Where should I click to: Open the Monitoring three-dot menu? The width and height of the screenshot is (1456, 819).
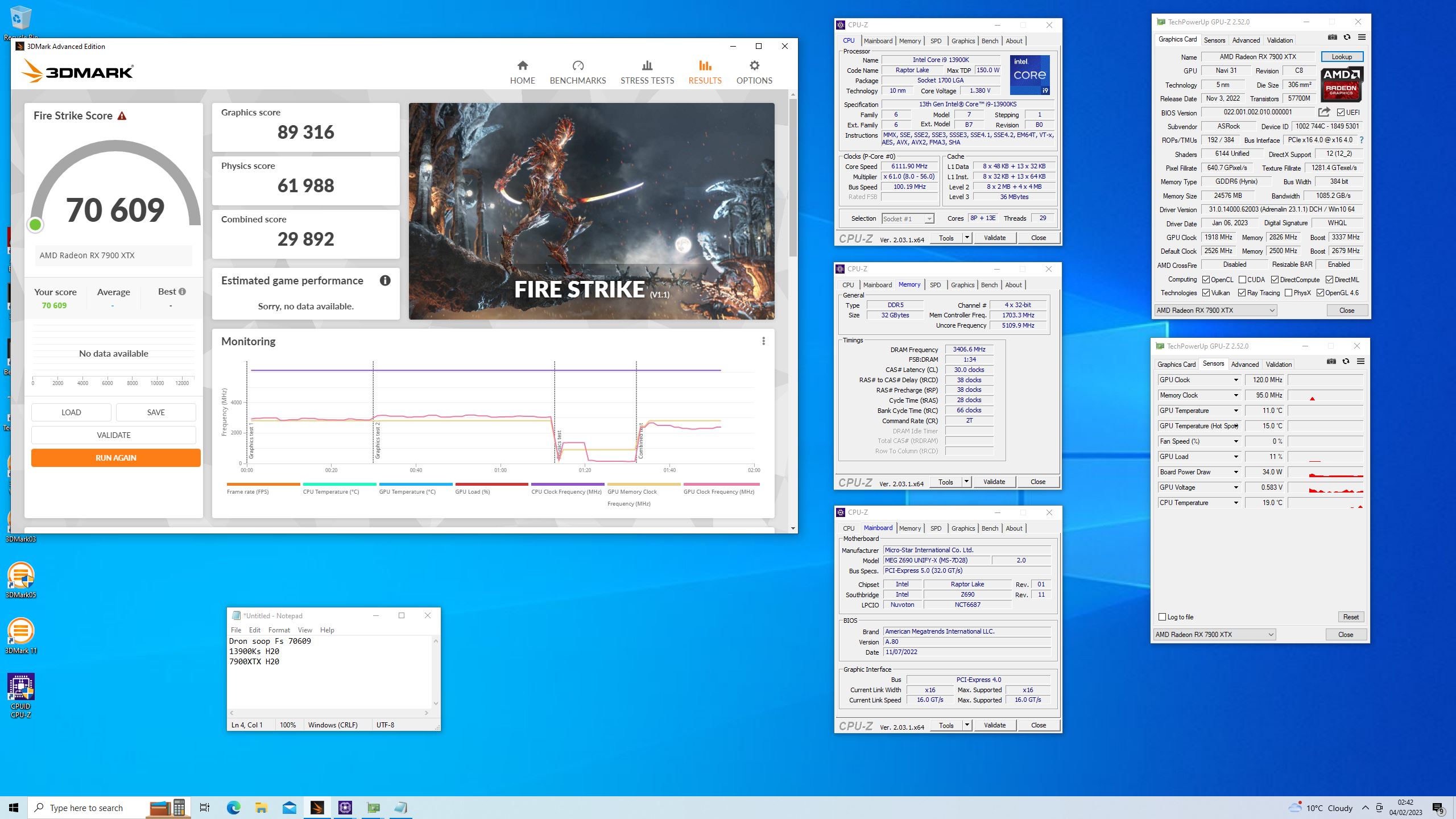point(763,341)
